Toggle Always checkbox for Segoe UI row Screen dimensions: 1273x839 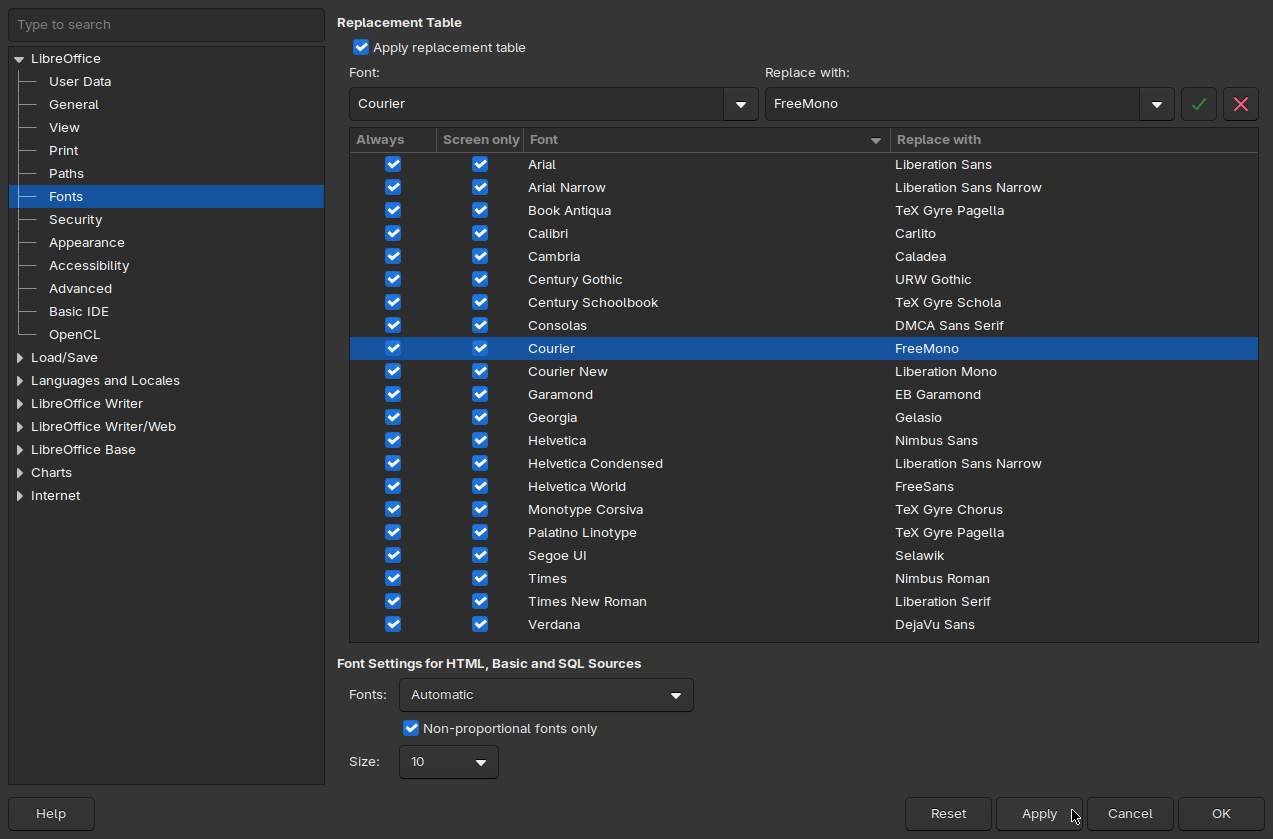pos(393,555)
